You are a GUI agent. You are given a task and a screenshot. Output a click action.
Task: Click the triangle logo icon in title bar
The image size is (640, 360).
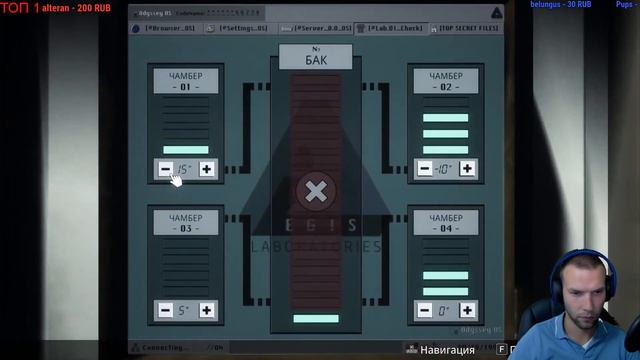coord(496,13)
